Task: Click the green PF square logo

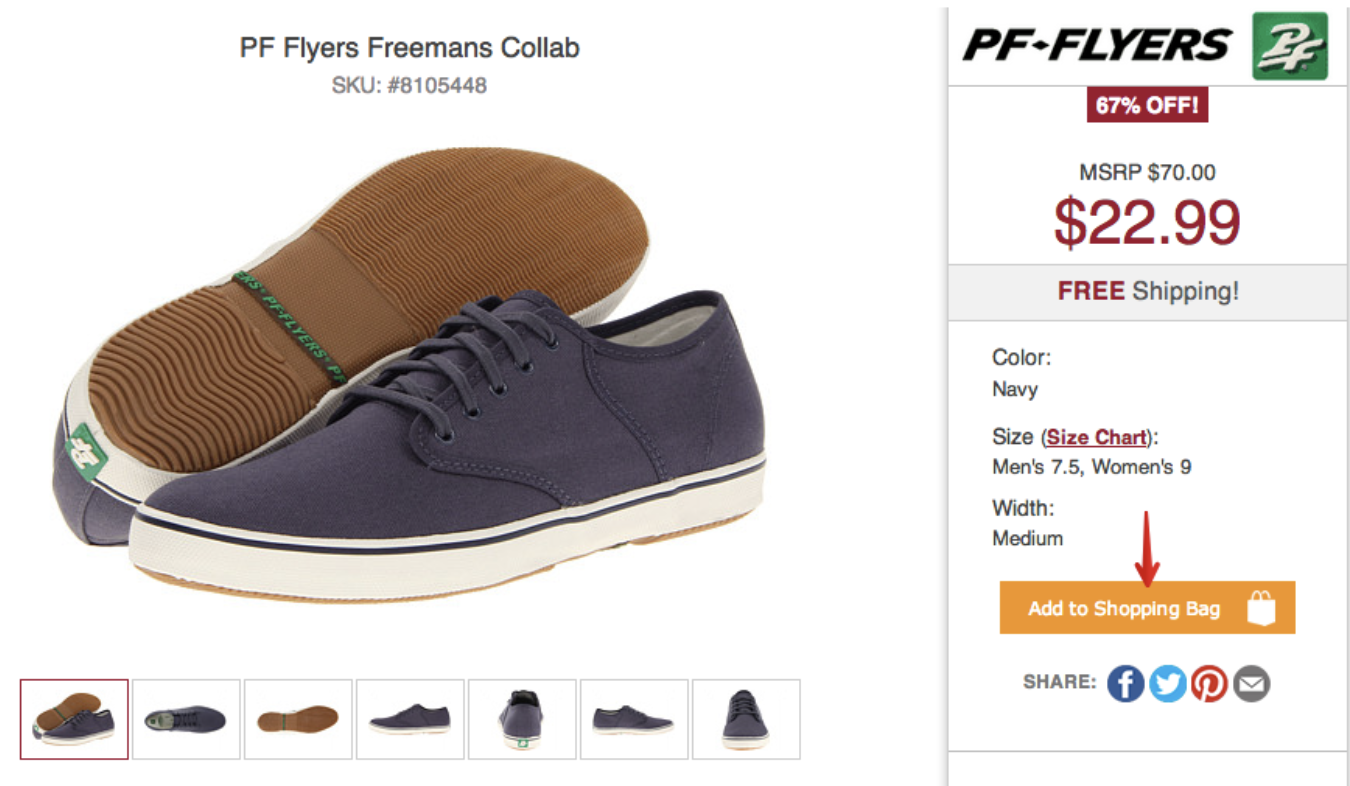Action: (1290, 46)
